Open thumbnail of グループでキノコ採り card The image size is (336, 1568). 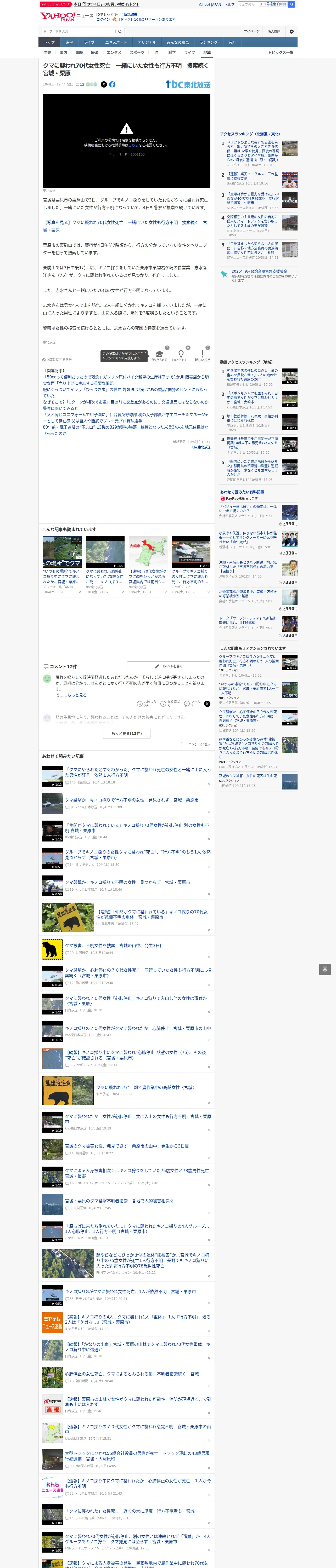[x=191, y=552]
